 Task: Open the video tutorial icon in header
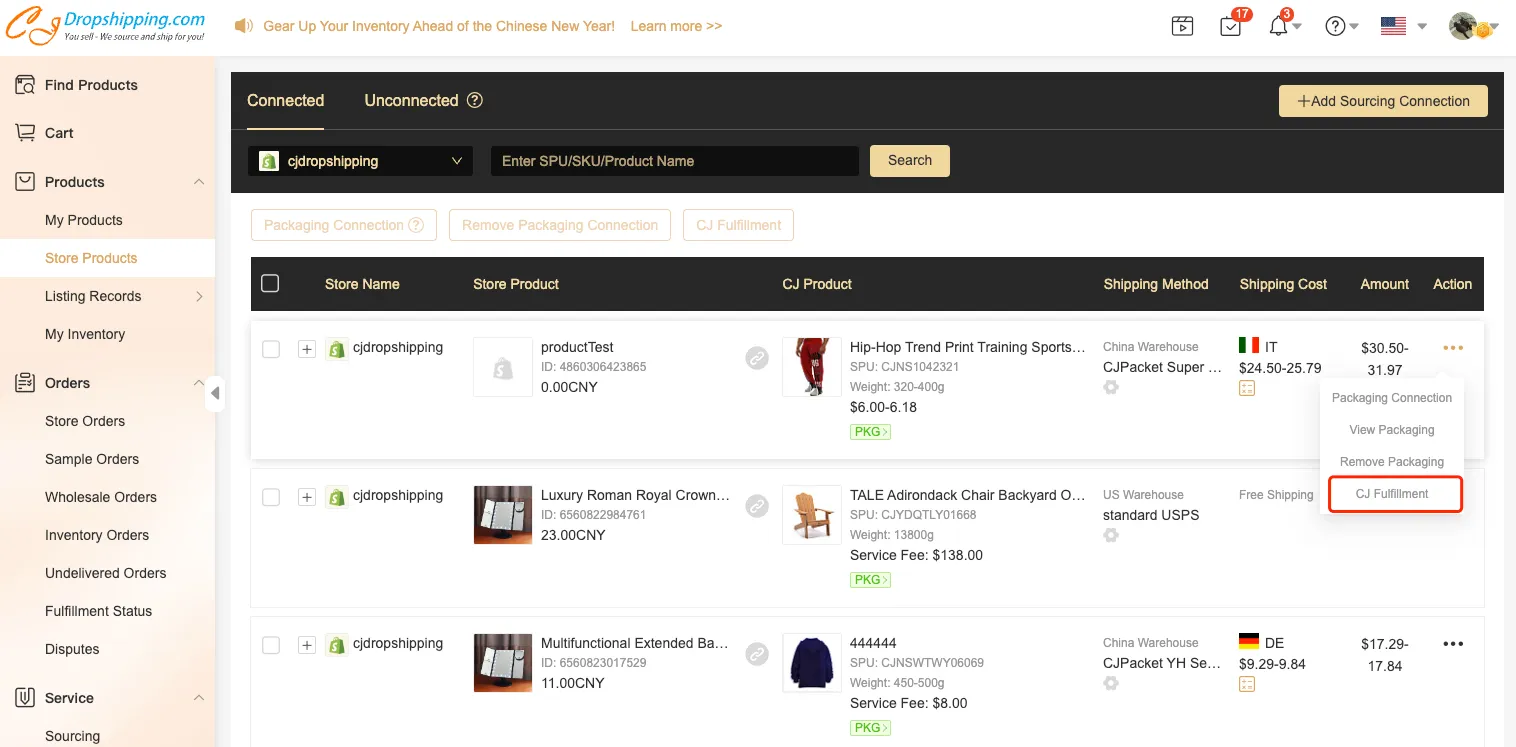click(x=1182, y=27)
